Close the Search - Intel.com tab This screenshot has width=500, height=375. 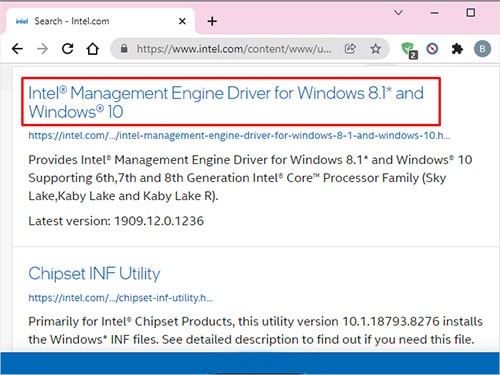[182, 21]
